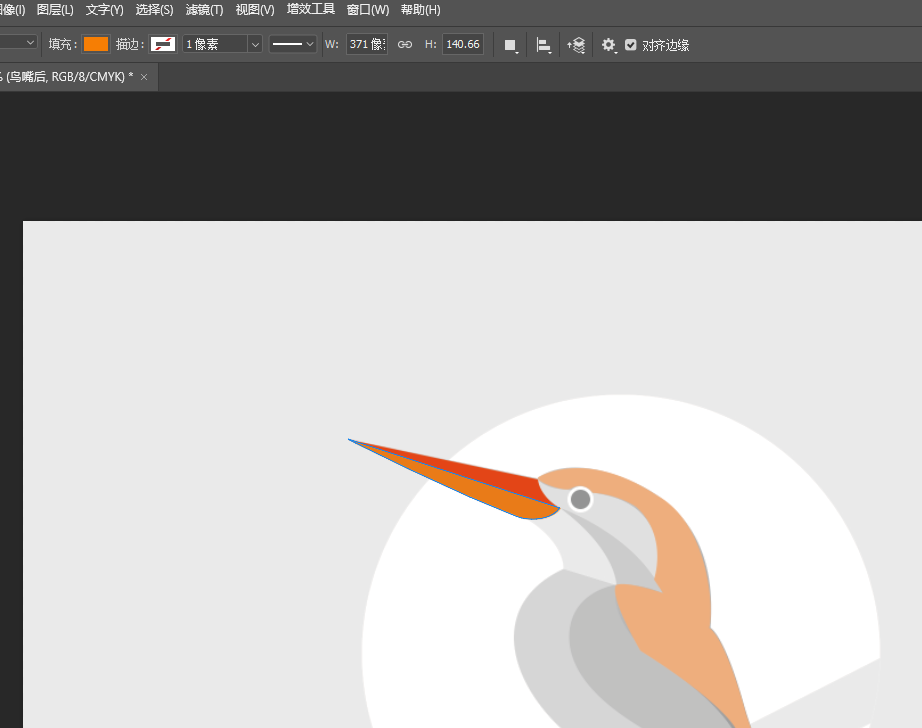
Task: Open the 增效工具 menu
Action: click(310, 9)
